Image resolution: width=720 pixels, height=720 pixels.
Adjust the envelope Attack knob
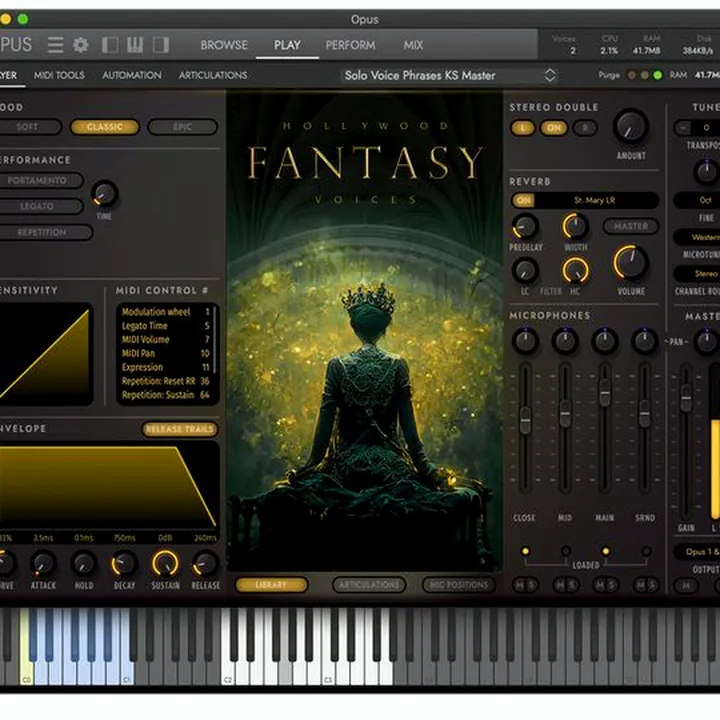coord(43,564)
